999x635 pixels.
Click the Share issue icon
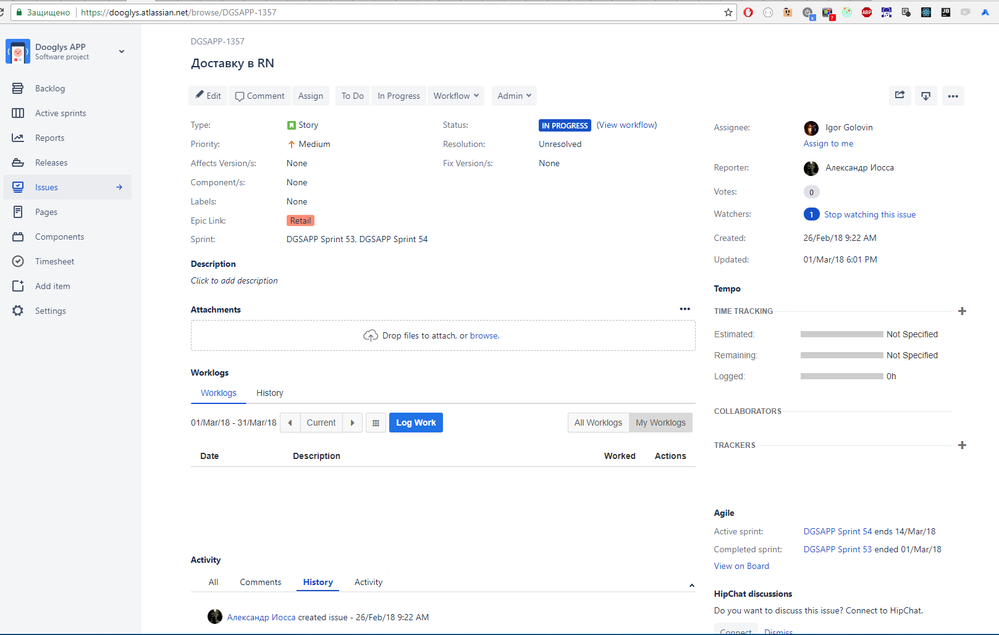900,96
